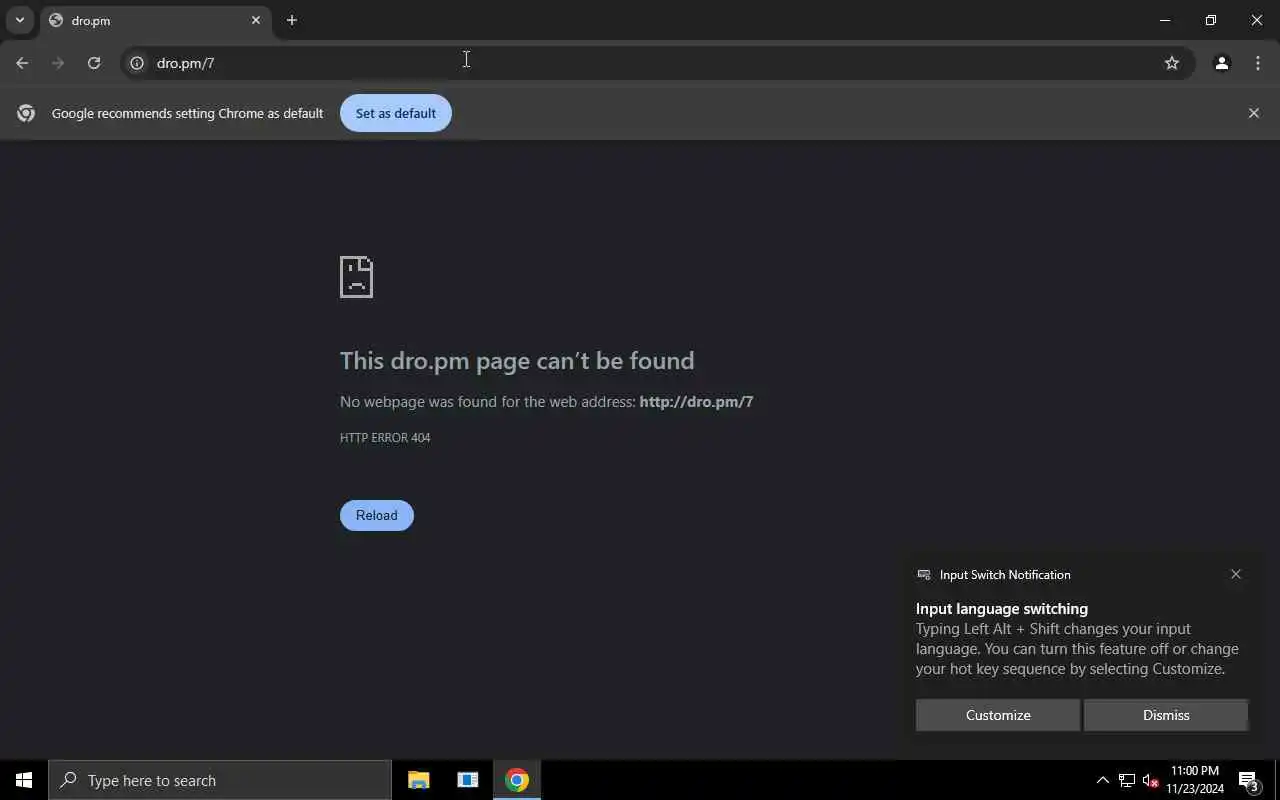Screen dimensions: 1280x800
Task: Open the Action Center notifications icon
Action: pos(1248,780)
